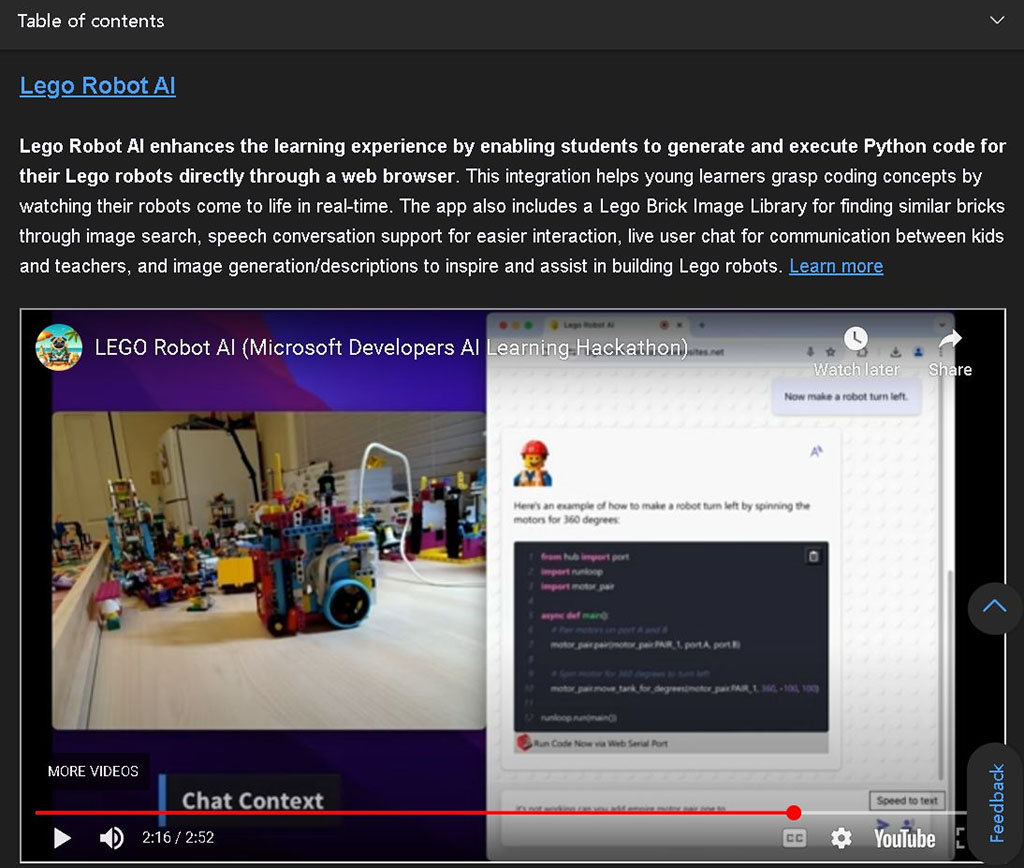Open the Feedback side tab
1024x868 pixels.
point(996,803)
